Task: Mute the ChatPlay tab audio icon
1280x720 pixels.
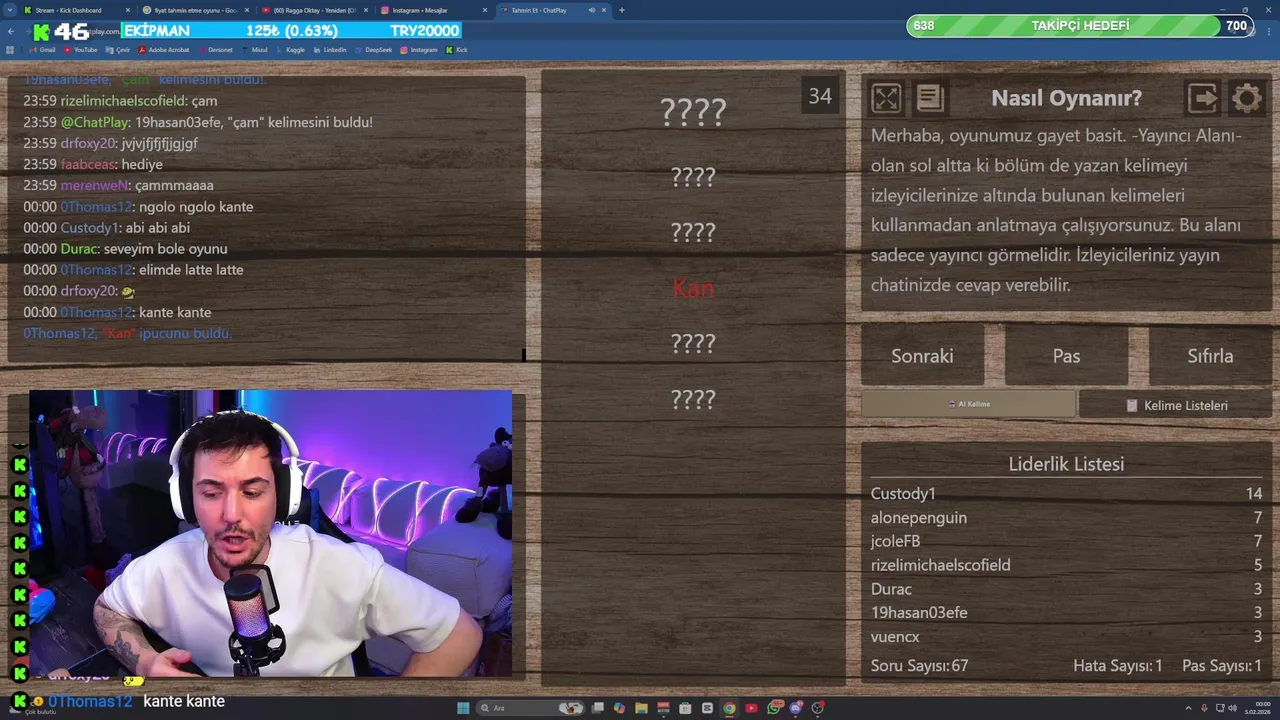Action: (592, 10)
